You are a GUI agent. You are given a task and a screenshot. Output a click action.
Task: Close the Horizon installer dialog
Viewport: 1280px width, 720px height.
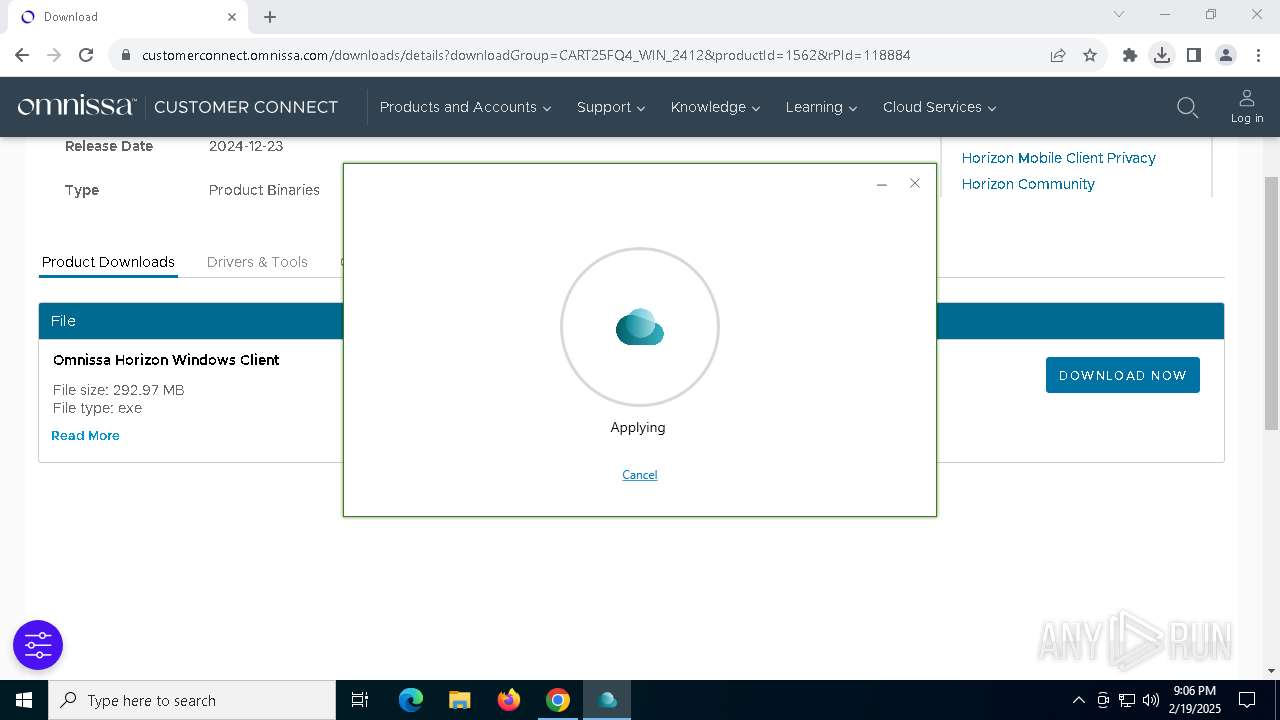click(x=914, y=183)
